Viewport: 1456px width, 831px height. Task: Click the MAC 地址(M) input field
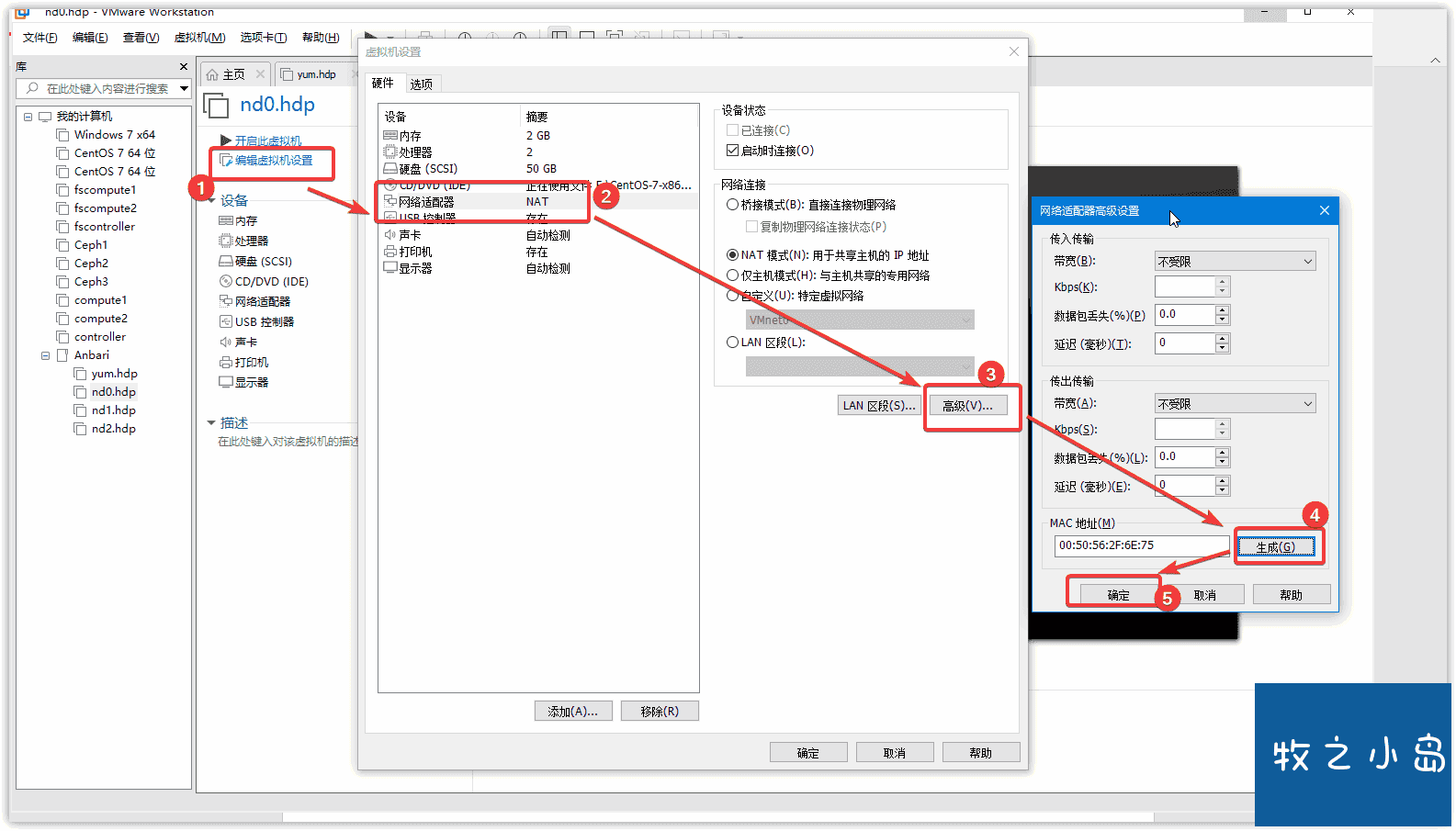click(1141, 545)
